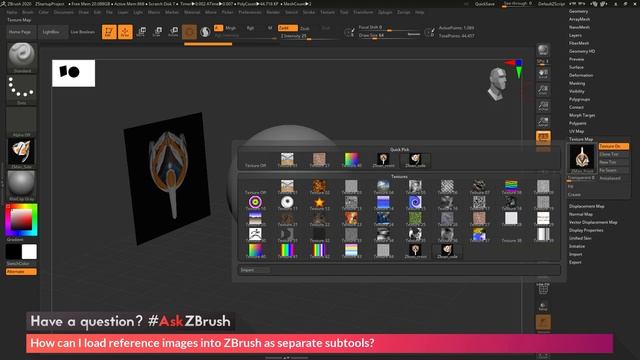Select the Scale gizmo tool
Viewport: 640px width, 360px height.
(157, 32)
